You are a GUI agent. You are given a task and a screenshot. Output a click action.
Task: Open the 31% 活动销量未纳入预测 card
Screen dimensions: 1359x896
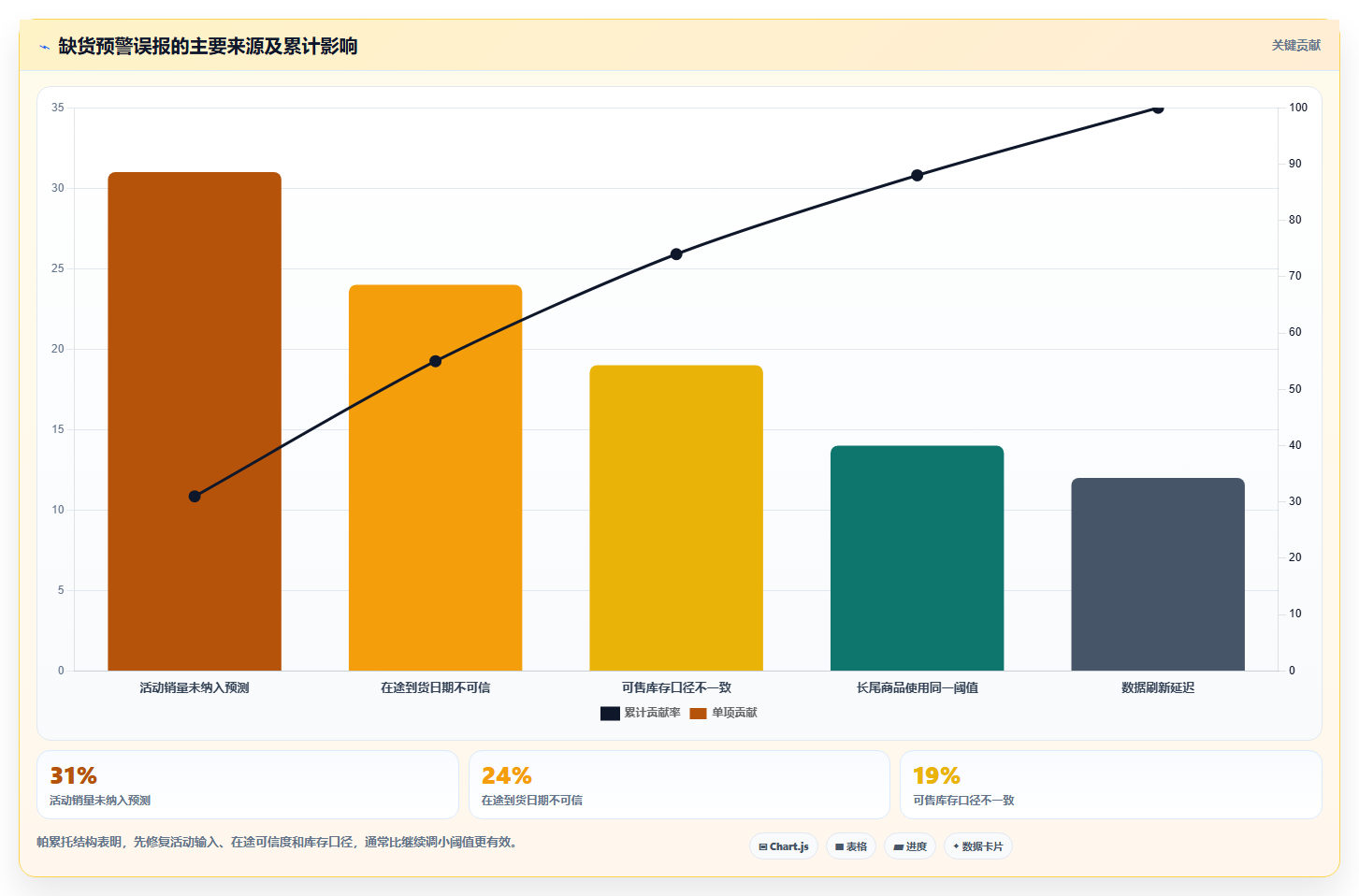click(248, 785)
